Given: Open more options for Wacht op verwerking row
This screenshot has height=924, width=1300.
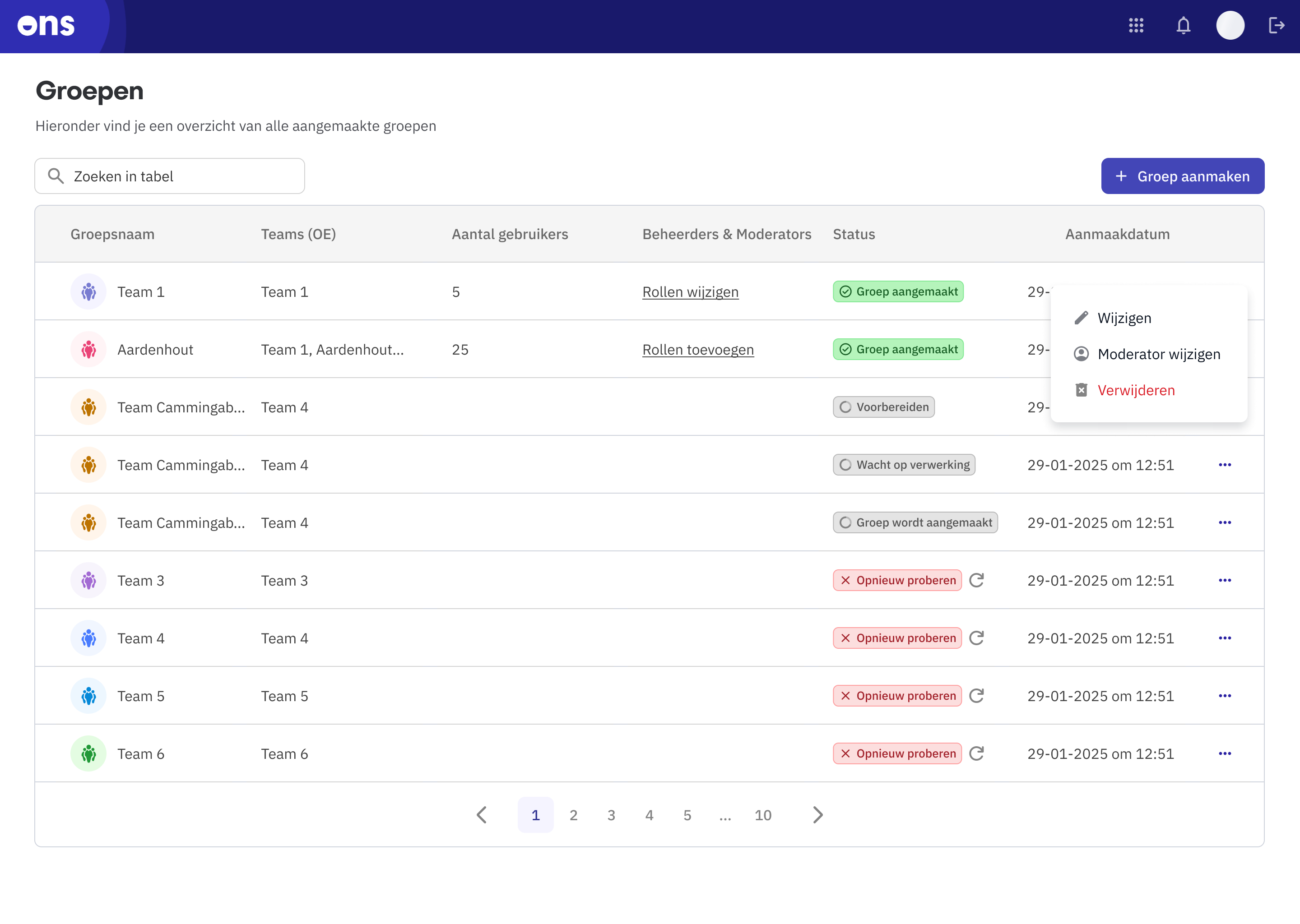Looking at the screenshot, I should (x=1225, y=465).
